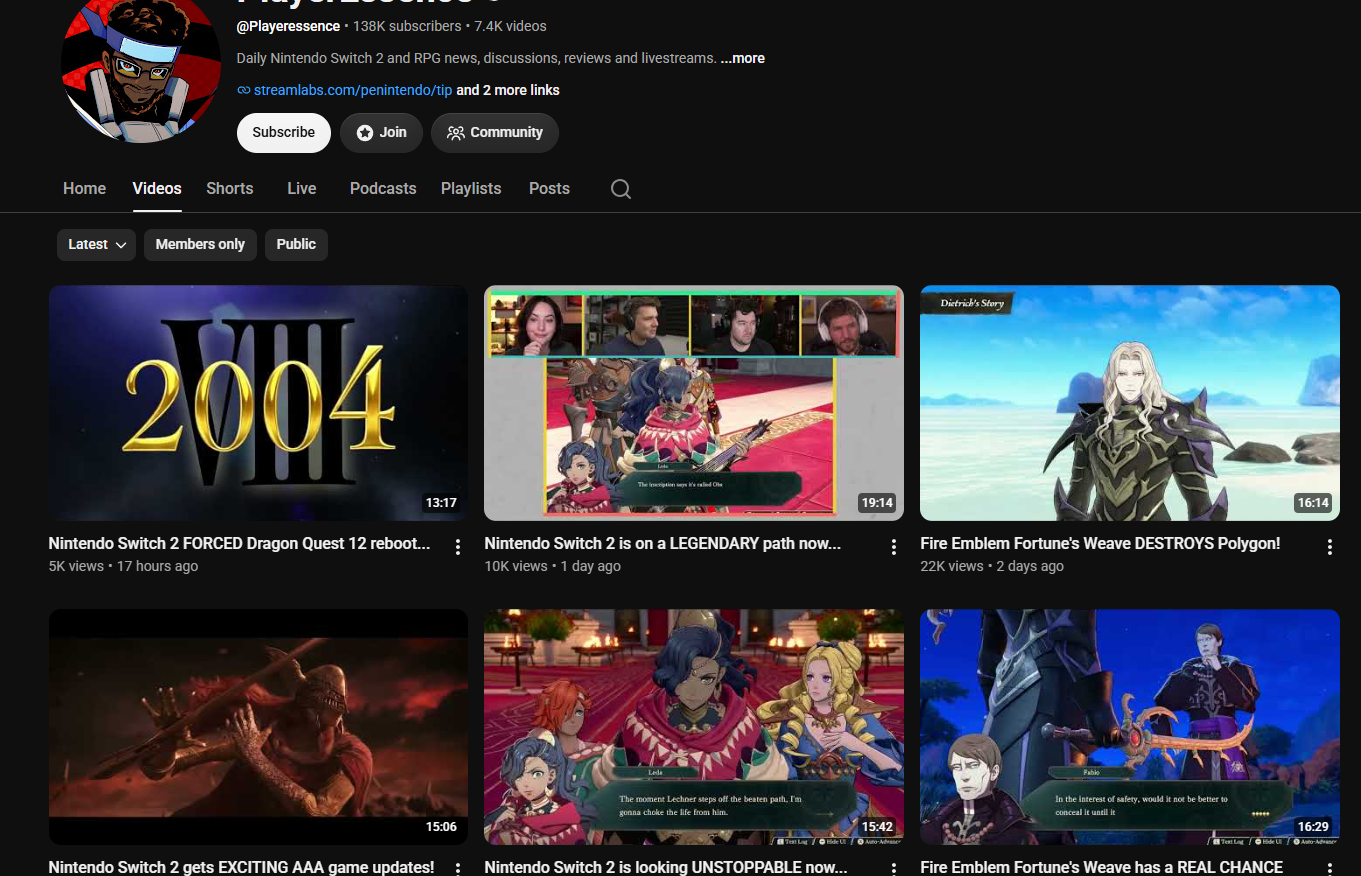Image resolution: width=1361 pixels, height=876 pixels.
Task: Open the thumbnail with four webcam streamers
Action: point(694,403)
